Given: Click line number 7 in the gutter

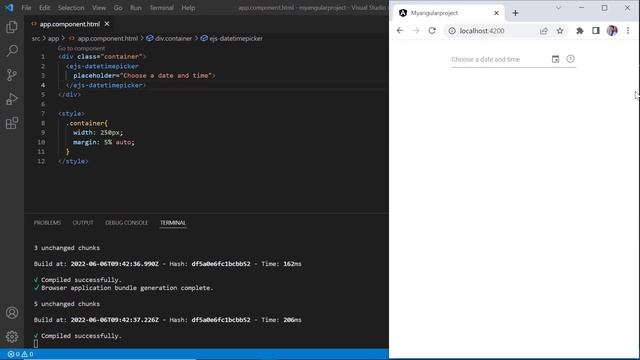Looking at the screenshot, I should pyautogui.click(x=43, y=113).
